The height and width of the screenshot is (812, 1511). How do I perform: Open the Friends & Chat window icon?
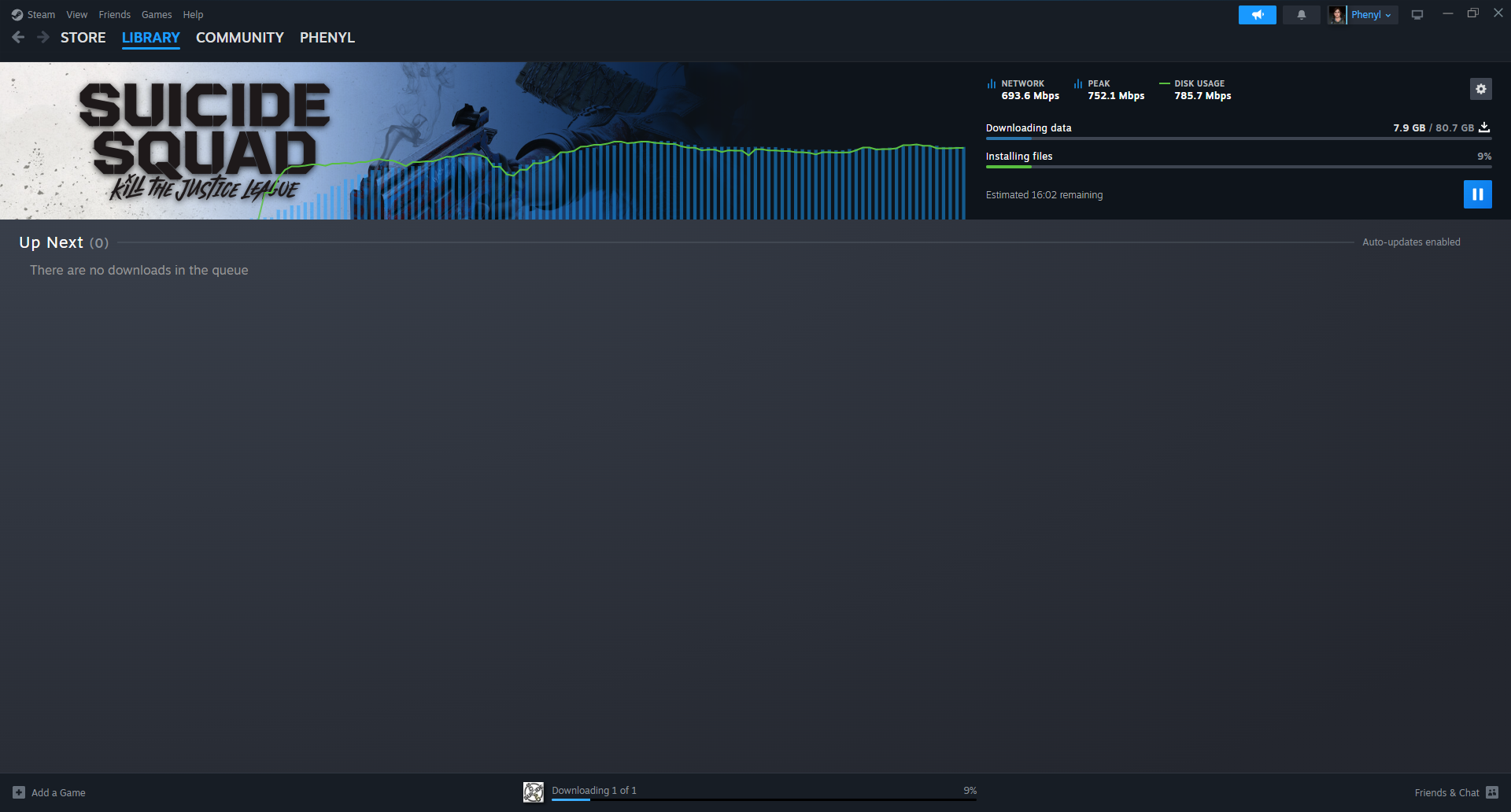(x=1492, y=792)
